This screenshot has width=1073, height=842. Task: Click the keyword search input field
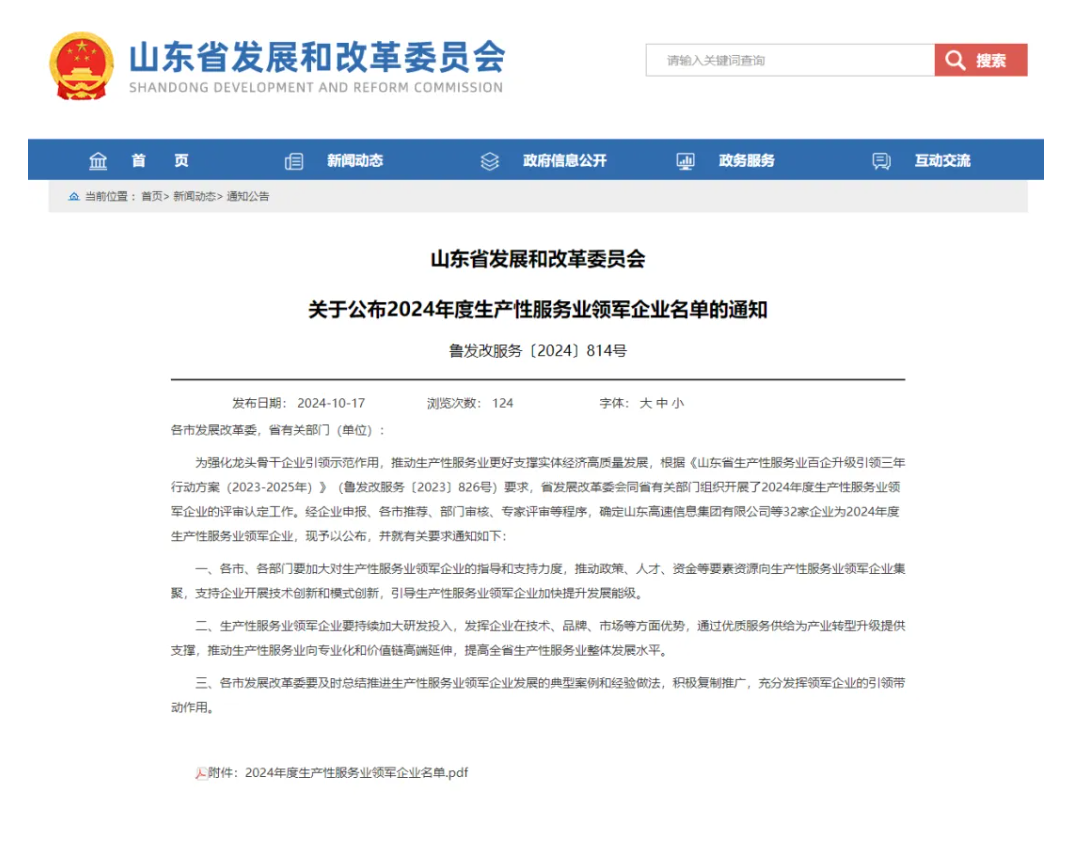[790, 61]
